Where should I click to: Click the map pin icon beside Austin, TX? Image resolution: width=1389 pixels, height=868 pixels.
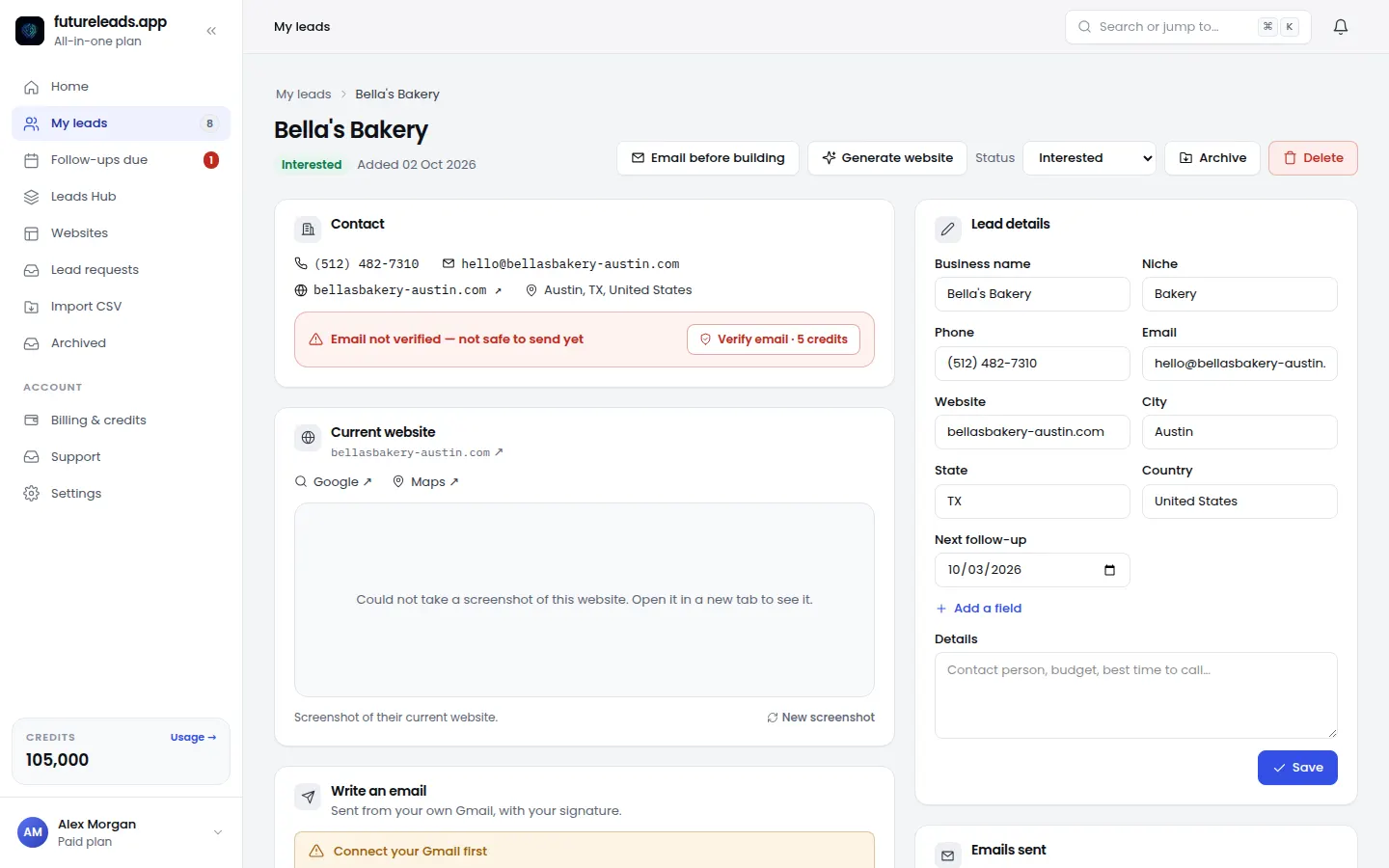click(531, 290)
